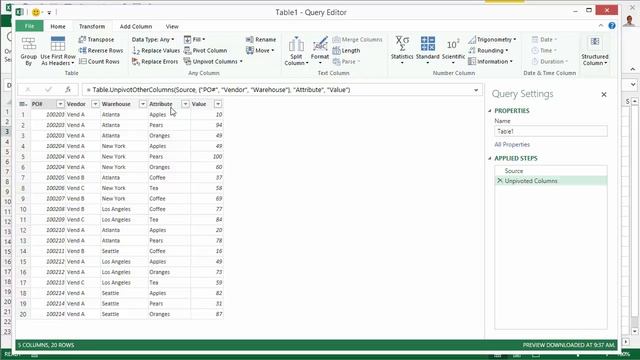The height and width of the screenshot is (360, 640).
Task: Click the help question mark icon
Action: coord(612,26)
